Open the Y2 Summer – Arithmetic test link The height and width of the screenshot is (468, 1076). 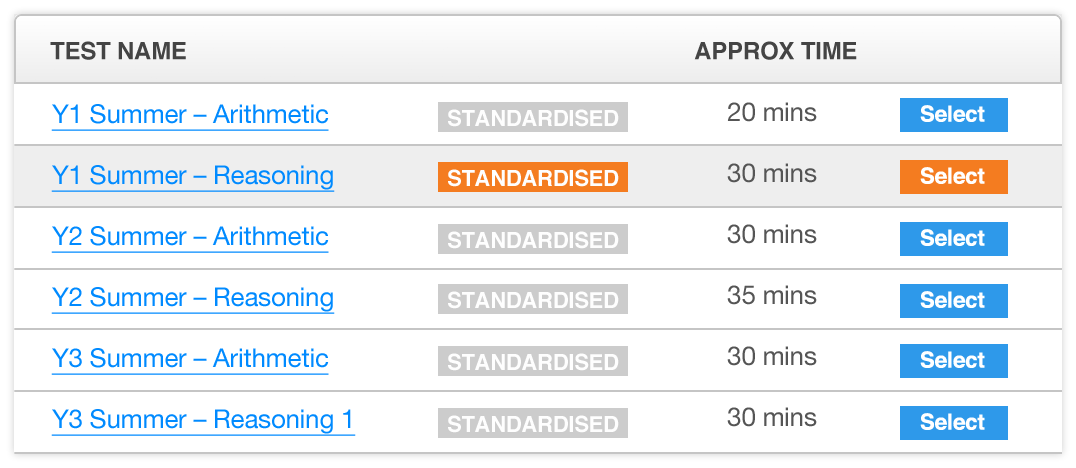[x=190, y=237]
